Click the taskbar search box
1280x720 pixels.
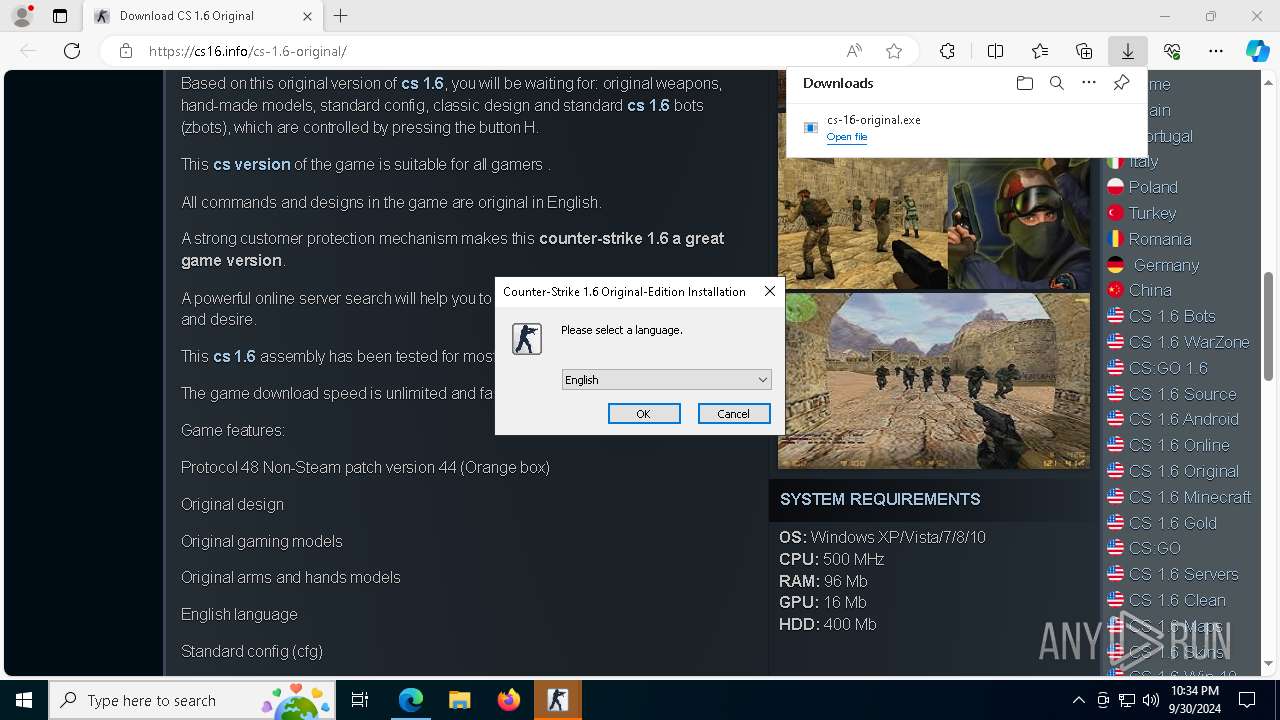pyautogui.click(x=192, y=700)
